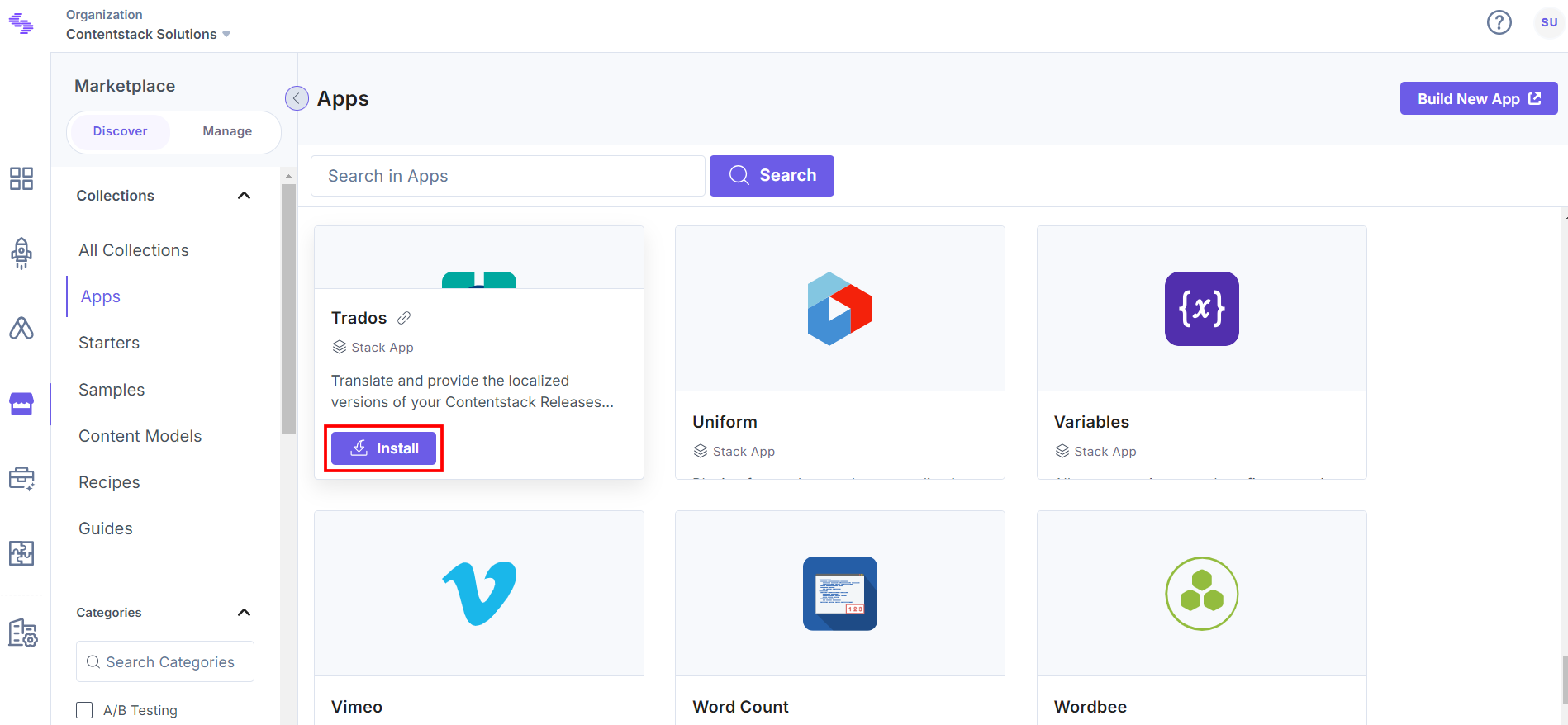This screenshot has width=1568, height=725.
Task: Click the Contentstack logo icon
Action: pos(21,24)
